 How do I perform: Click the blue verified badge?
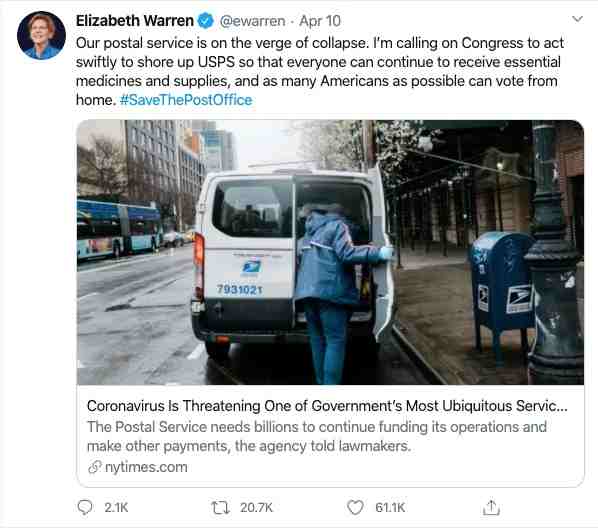206,21
